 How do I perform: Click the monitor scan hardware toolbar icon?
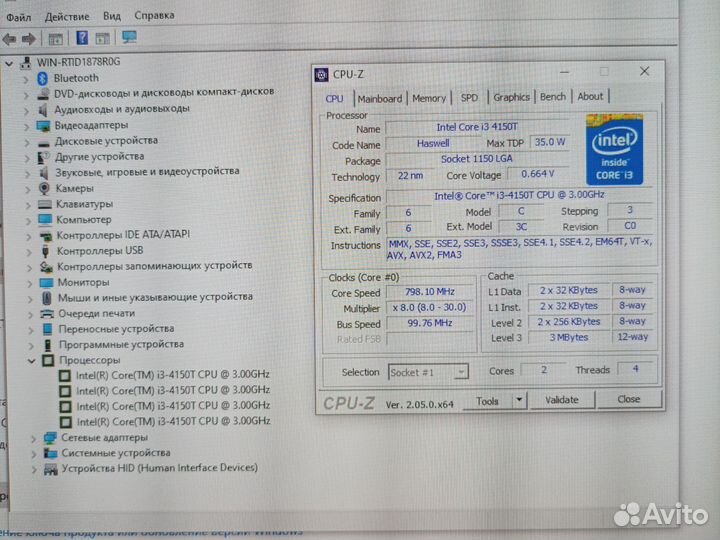click(x=129, y=37)
